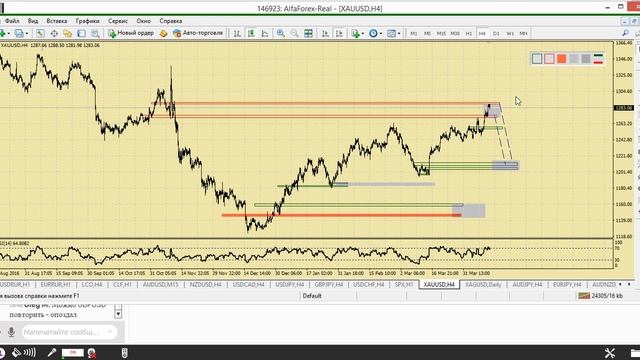Switch chart to bar chart style
The height and width of the screenshot is (360, 640).
[x=237, y=33]
